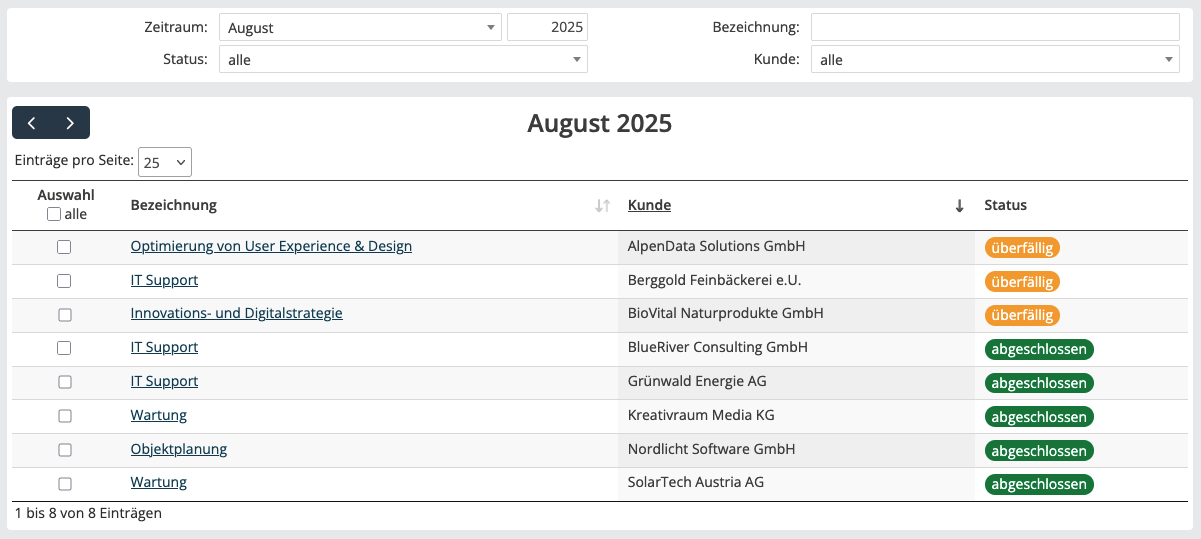
Task: Click the Kunde column header link
Action: click(x=649, y=205)
